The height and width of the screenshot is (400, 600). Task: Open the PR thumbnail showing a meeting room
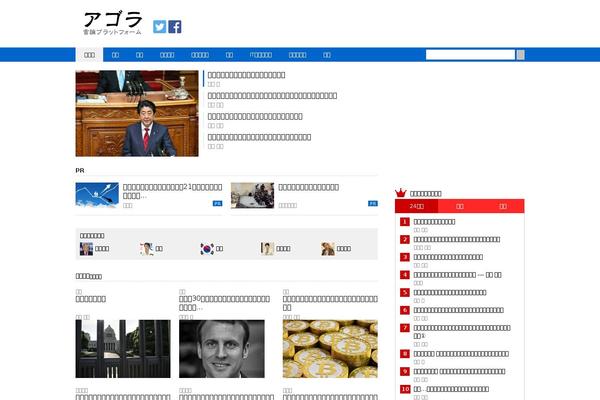coord(253,195)
